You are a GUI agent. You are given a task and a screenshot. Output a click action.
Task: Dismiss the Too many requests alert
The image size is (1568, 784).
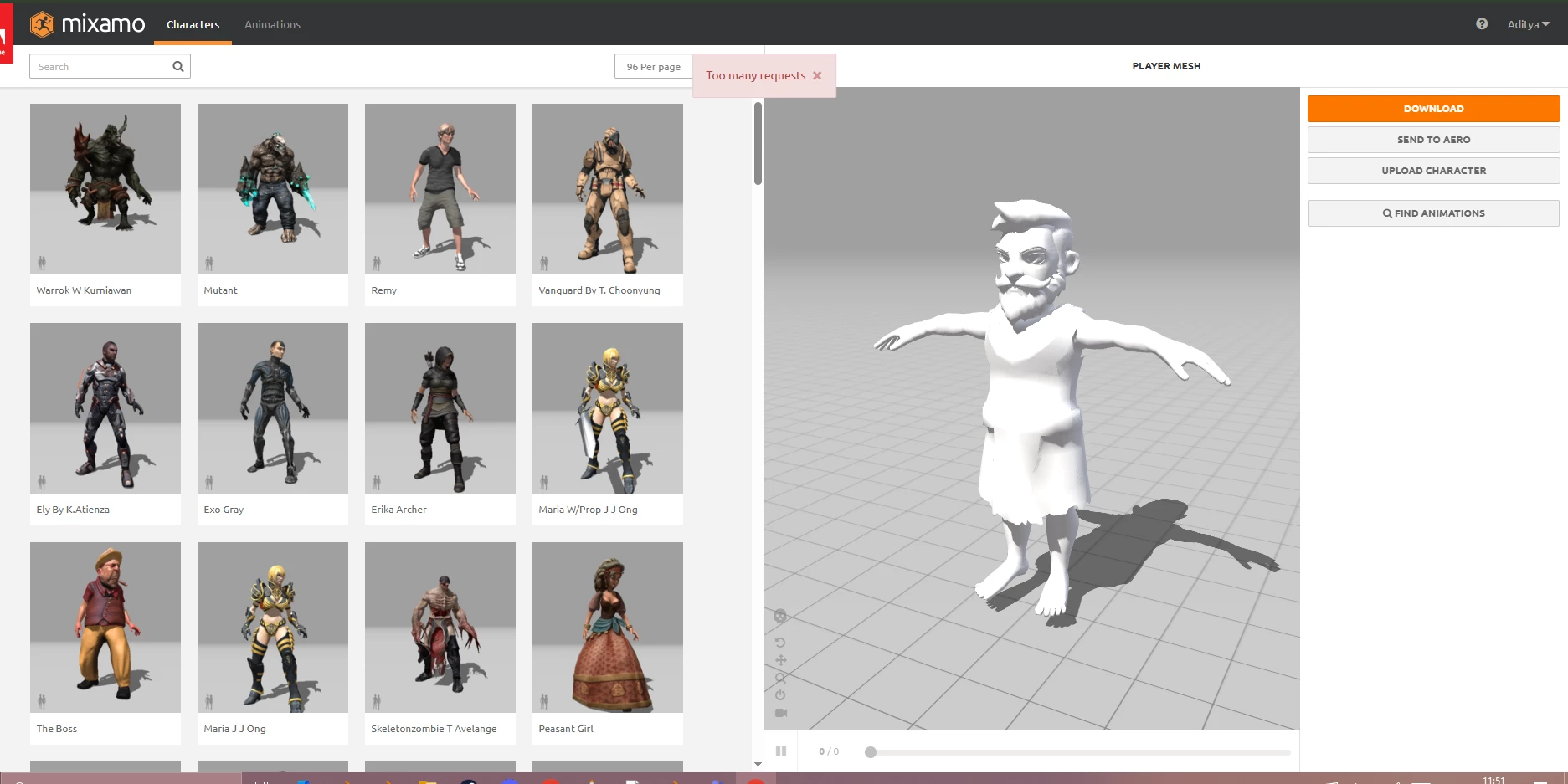(817, 75)
